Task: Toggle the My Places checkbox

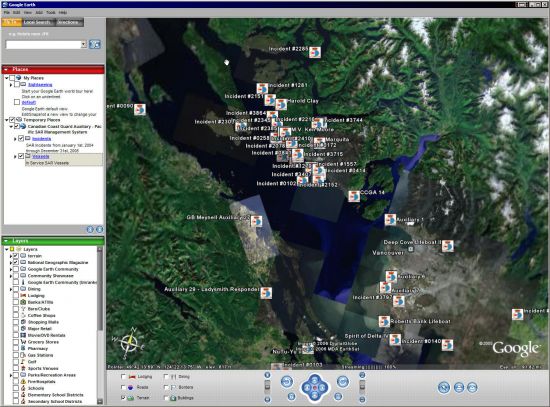Action: click(12, 78)
